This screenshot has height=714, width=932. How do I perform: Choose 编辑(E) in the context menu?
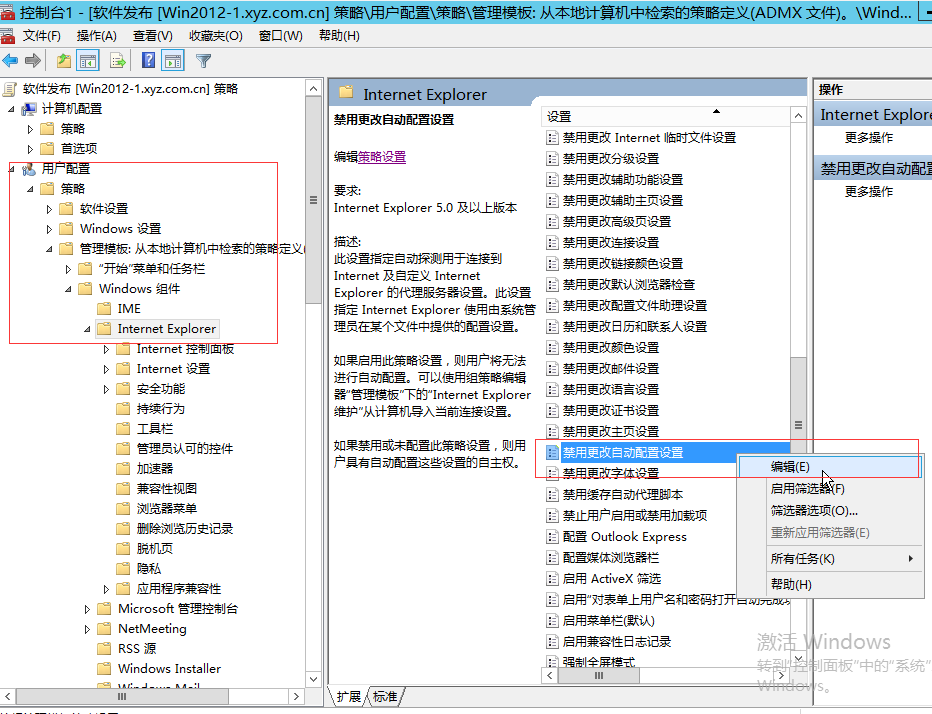tap(830, 467)
